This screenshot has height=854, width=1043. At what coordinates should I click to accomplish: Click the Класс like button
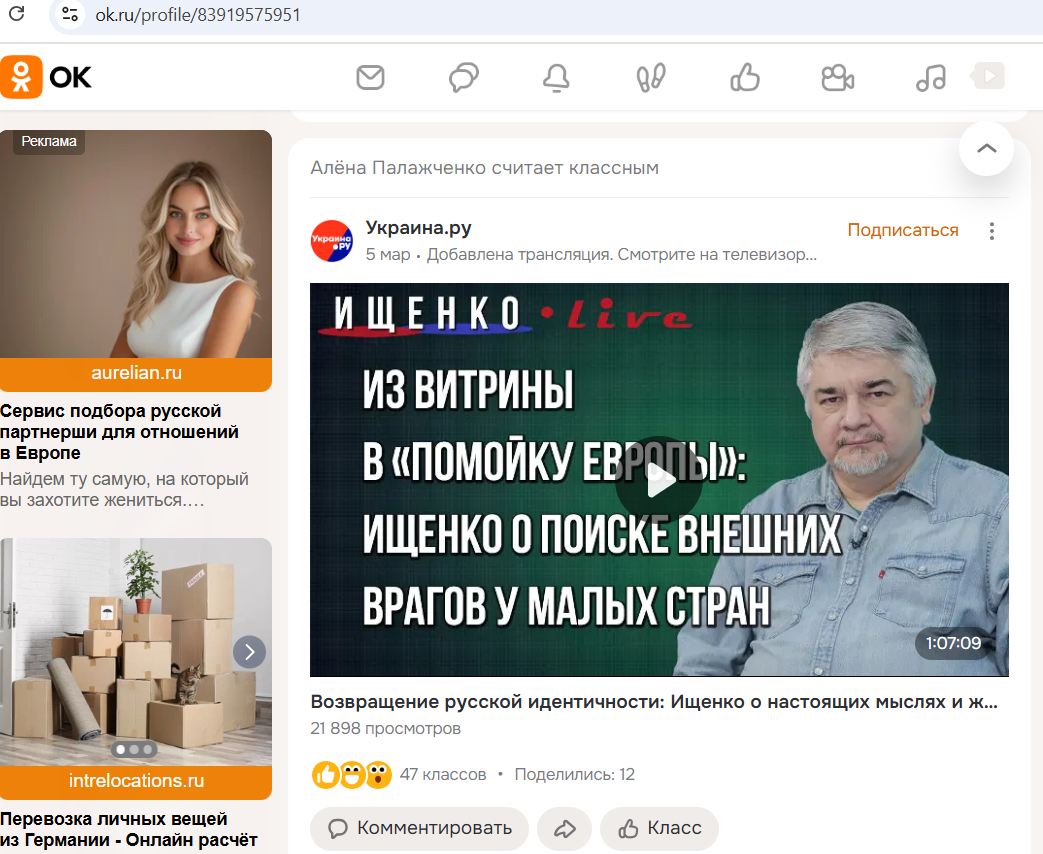(x=659, y=828)
